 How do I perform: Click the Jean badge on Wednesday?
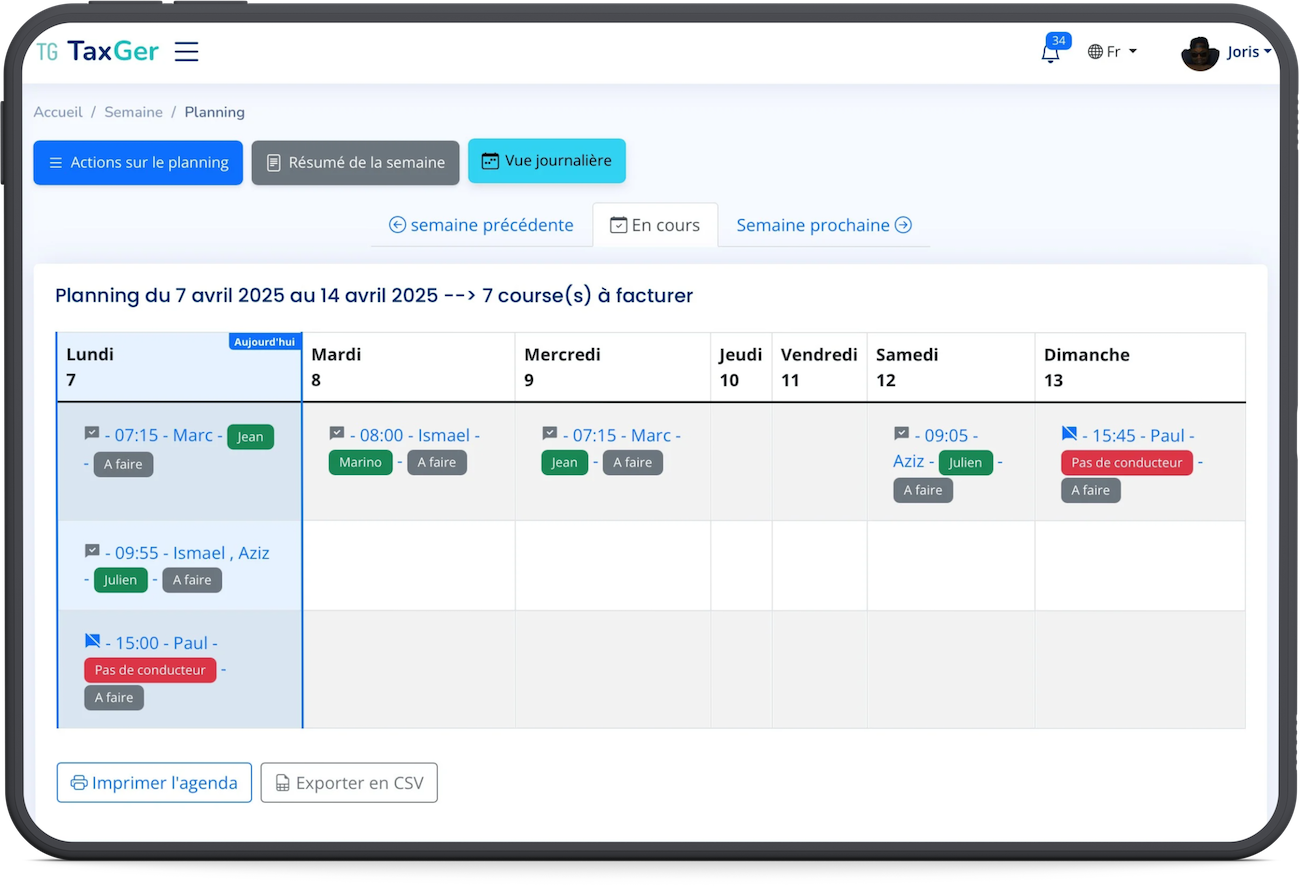tap(565, 462)
